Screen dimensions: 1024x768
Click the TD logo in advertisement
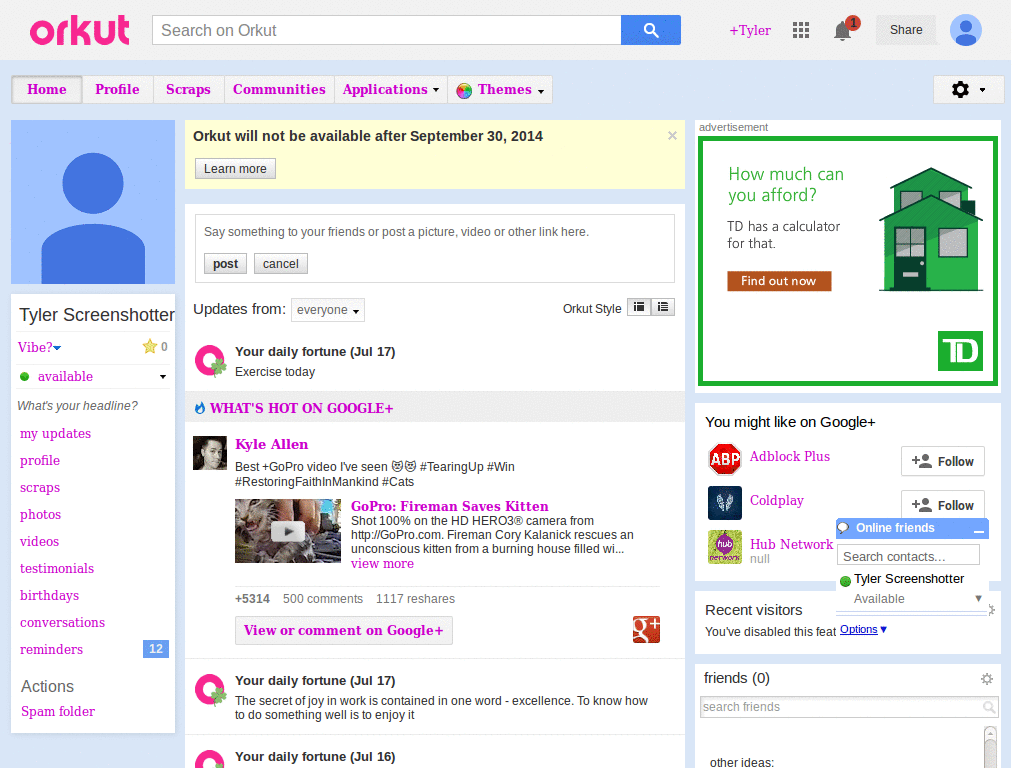960,351
